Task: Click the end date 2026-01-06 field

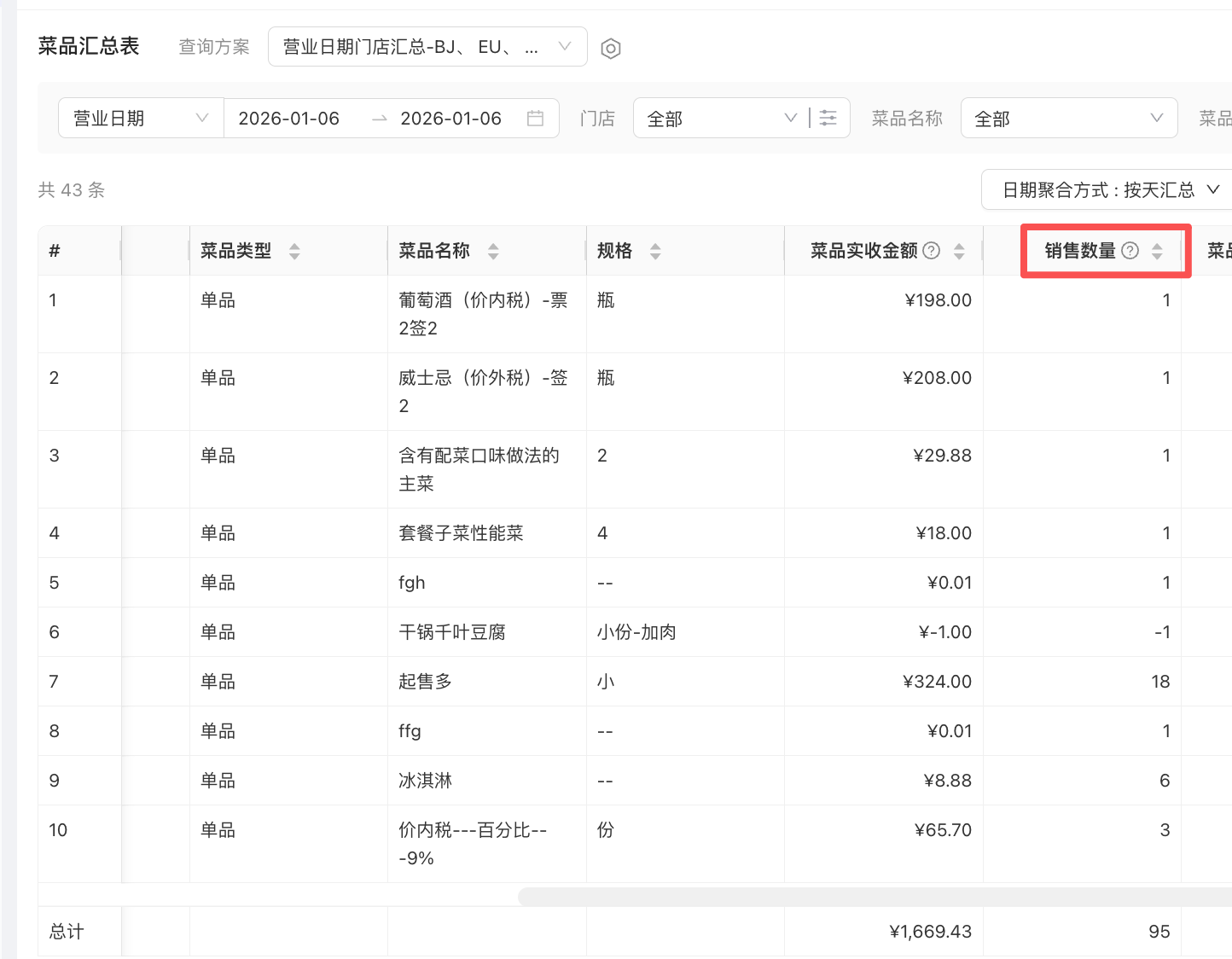Action: click(x=450, y=119)
